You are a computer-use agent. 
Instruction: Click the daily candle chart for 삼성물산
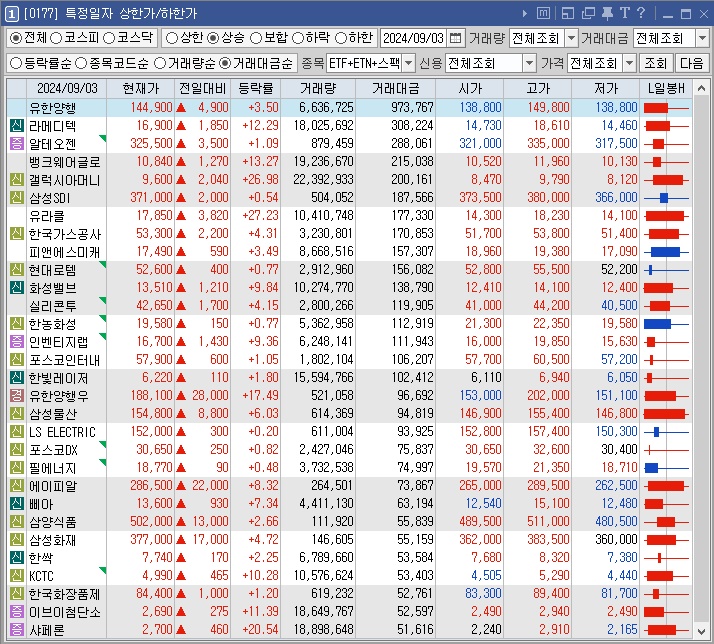click(x=666, y=414)
